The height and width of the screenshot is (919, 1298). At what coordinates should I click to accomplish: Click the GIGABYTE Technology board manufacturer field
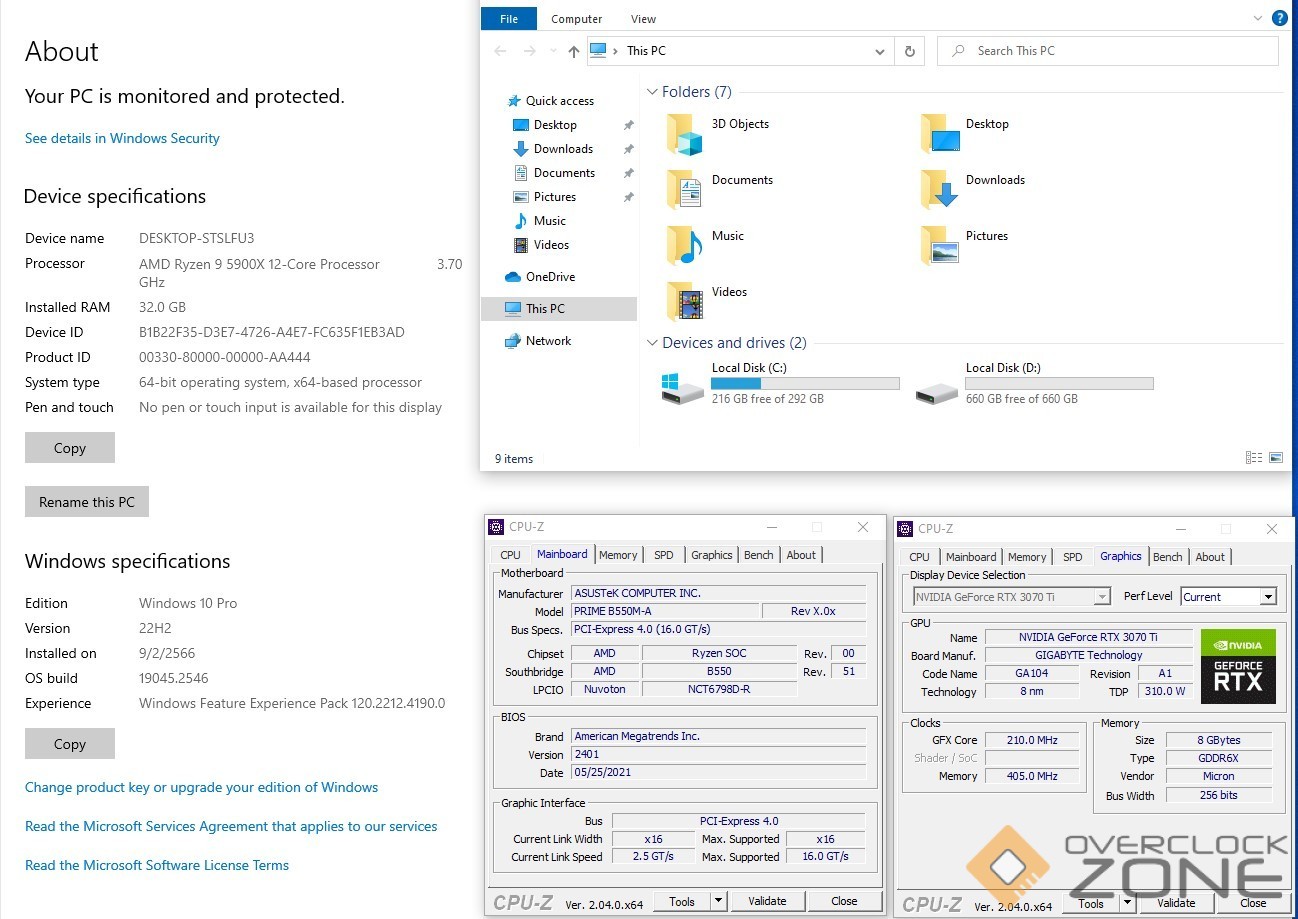pos(1088,655)
